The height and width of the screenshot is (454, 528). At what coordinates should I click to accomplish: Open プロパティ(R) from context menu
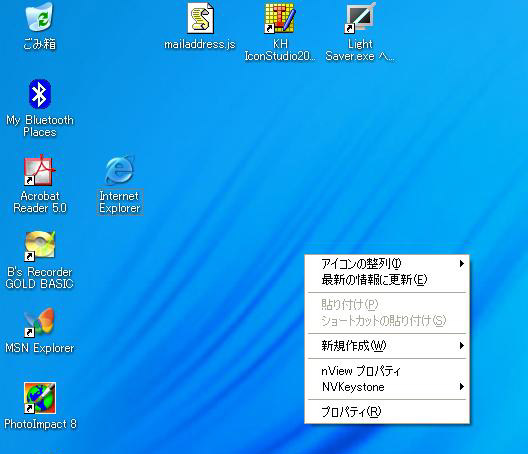pos(387,412)
